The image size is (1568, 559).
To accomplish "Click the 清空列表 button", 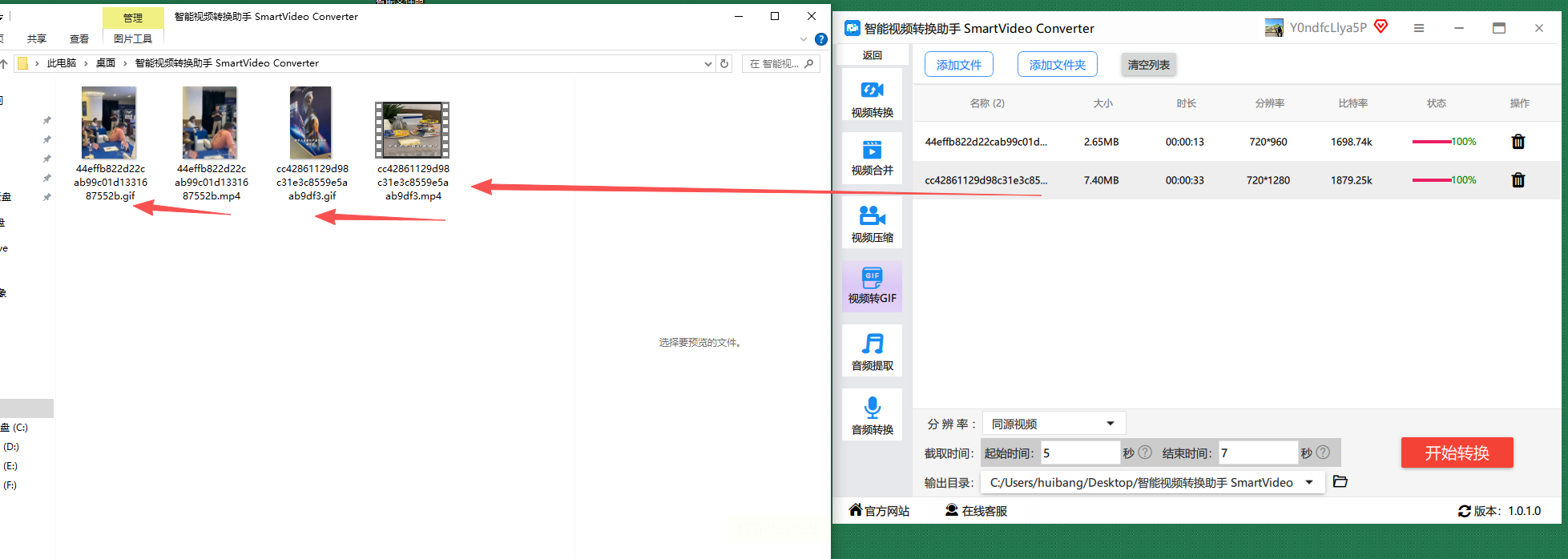I will (1148, 65).
